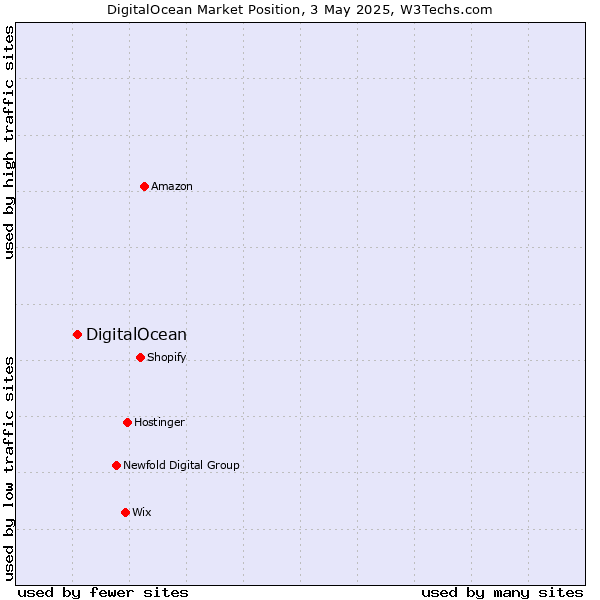Image resolution: width=600 pixels, height=600 pixels.
Task: Click the red DigitalOcean data point
Action: pyautogui.click(x=77, y=334)
